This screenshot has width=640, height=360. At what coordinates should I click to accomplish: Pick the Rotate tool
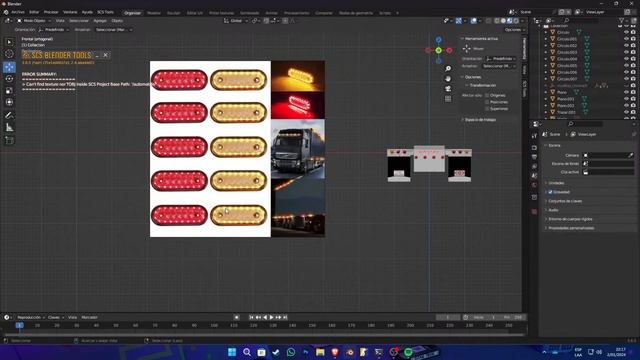9,78
